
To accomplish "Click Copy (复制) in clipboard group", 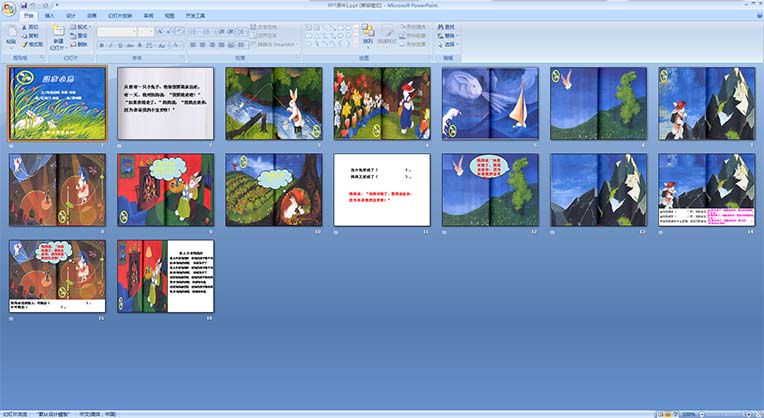I will coord(30,36).
